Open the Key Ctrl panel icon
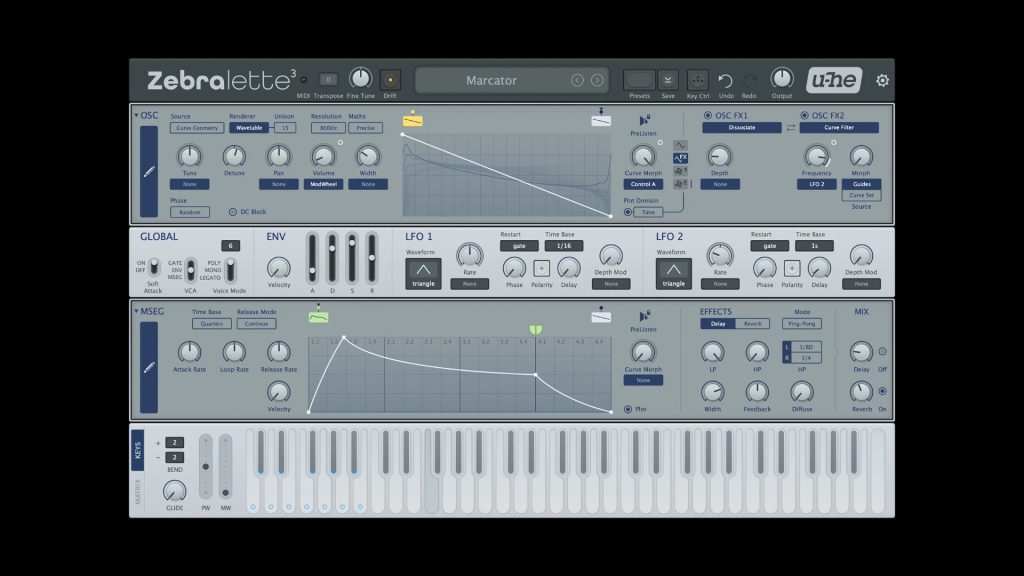Viewport: 1024px width, 576px height. click(x=697, y=80)
